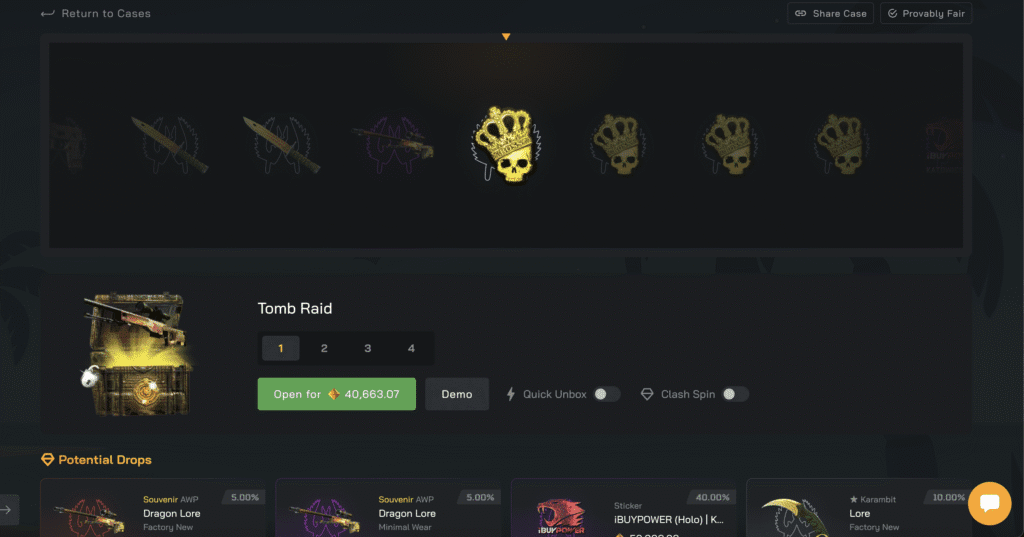This screenshot has height=537, width=1024.
Task: Expand the left sidebar arrow
Action: pos(7,510)
